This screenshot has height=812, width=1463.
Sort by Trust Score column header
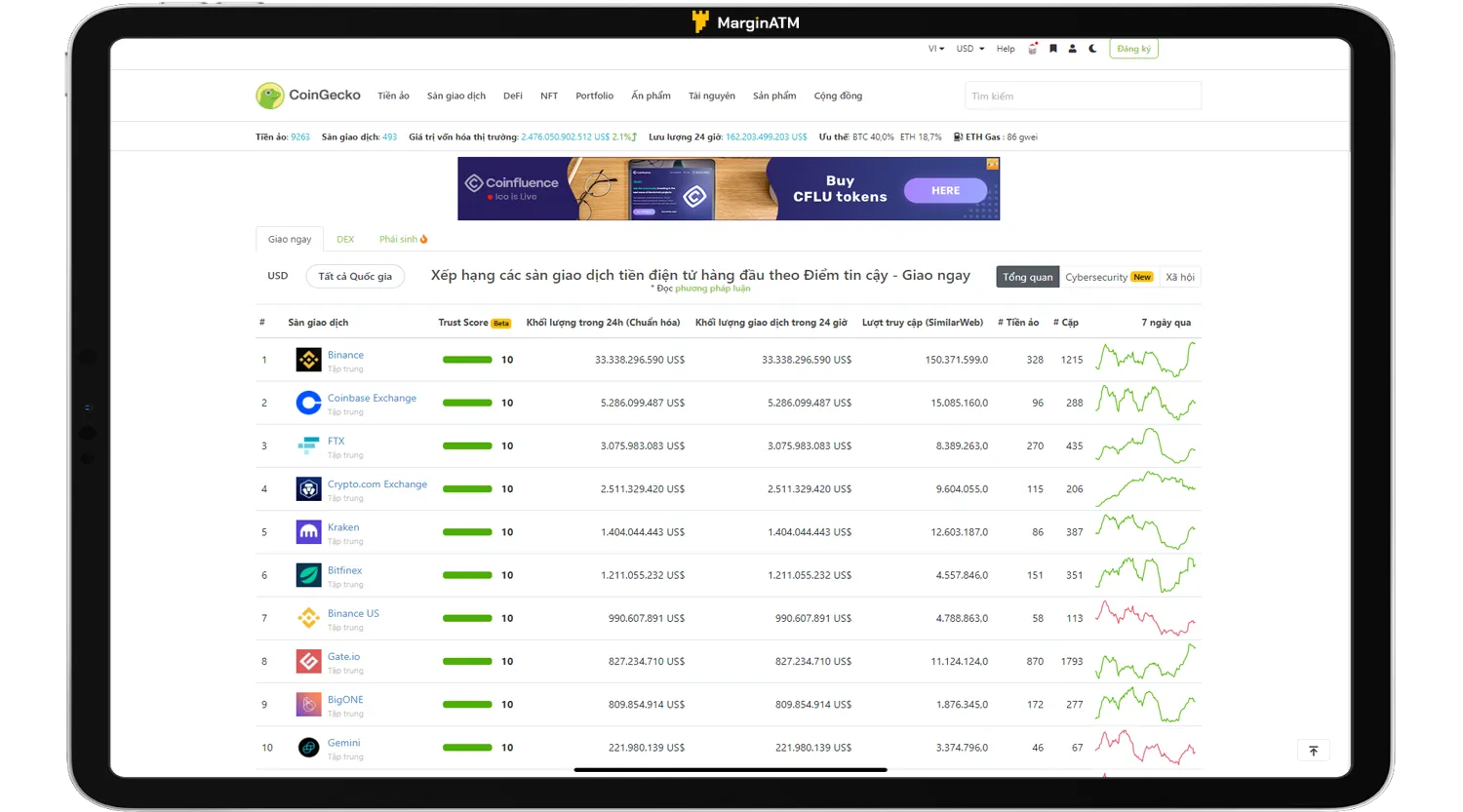point(474,323)
